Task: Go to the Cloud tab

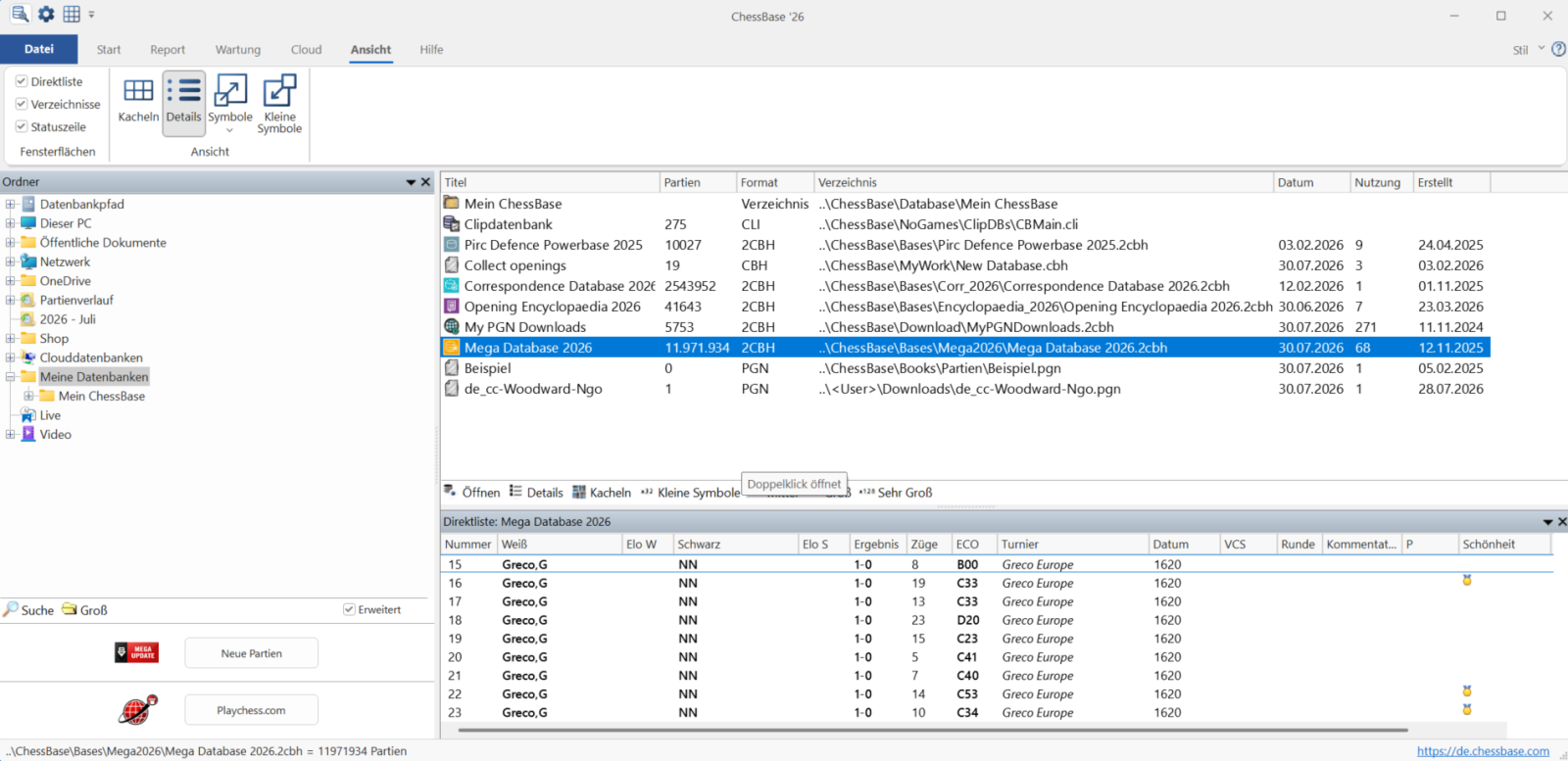Action: click(306, 49)
